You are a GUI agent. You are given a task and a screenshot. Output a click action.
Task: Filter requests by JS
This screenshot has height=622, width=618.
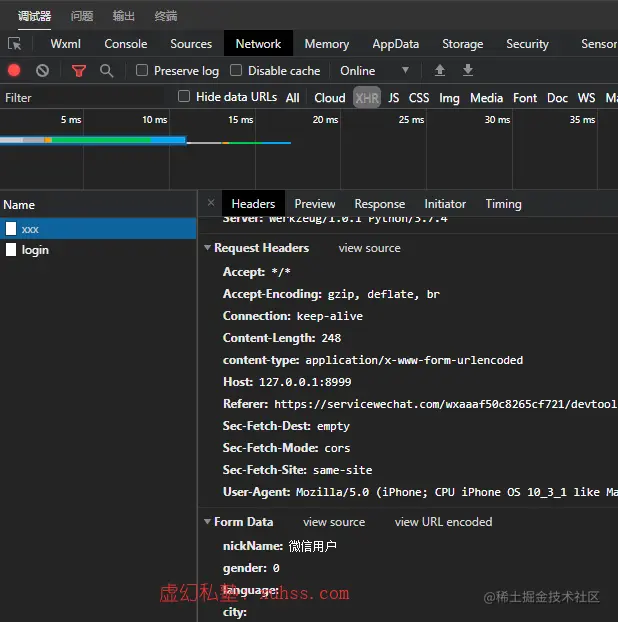coord(393,98)
